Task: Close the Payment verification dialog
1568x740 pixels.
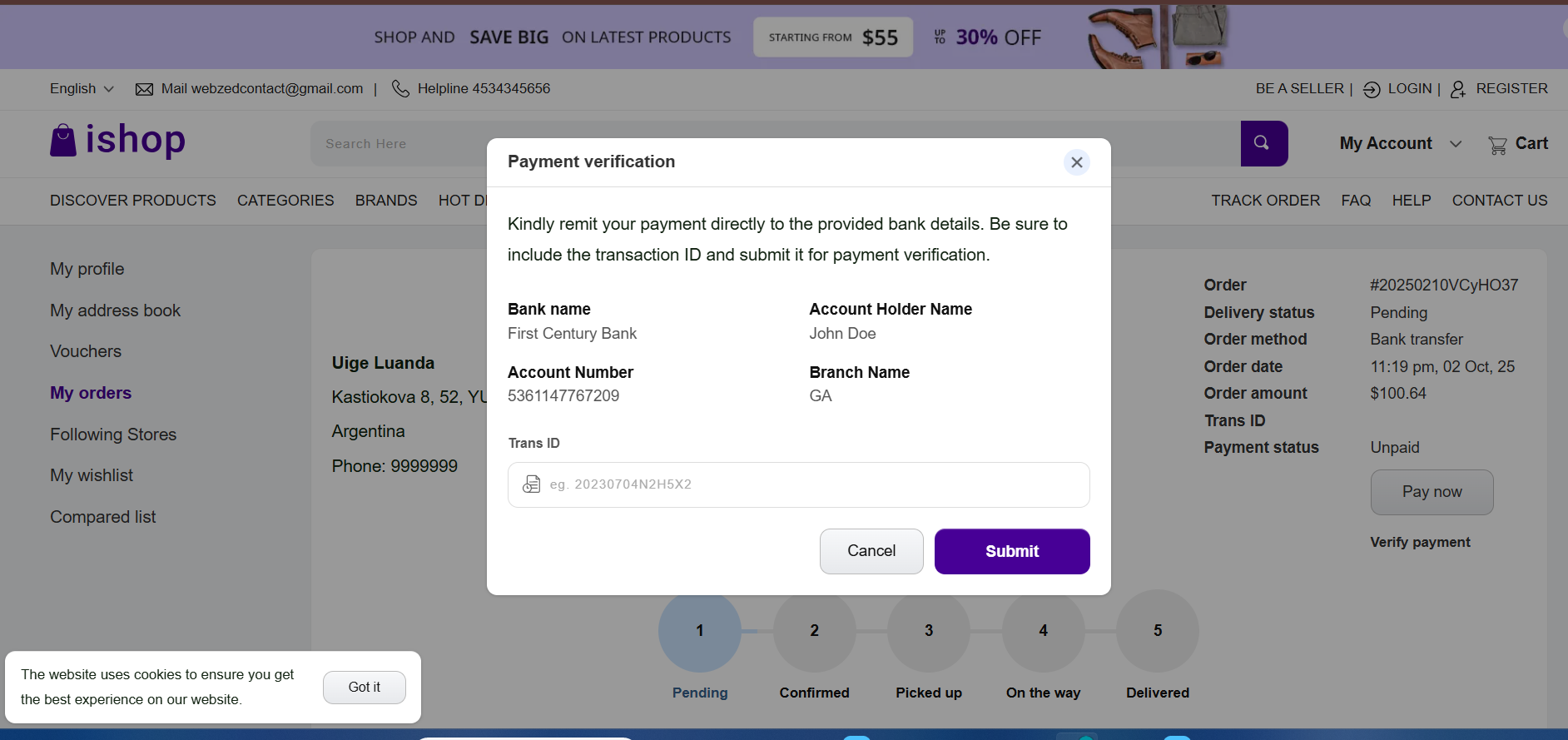Action: [1076, 162]
